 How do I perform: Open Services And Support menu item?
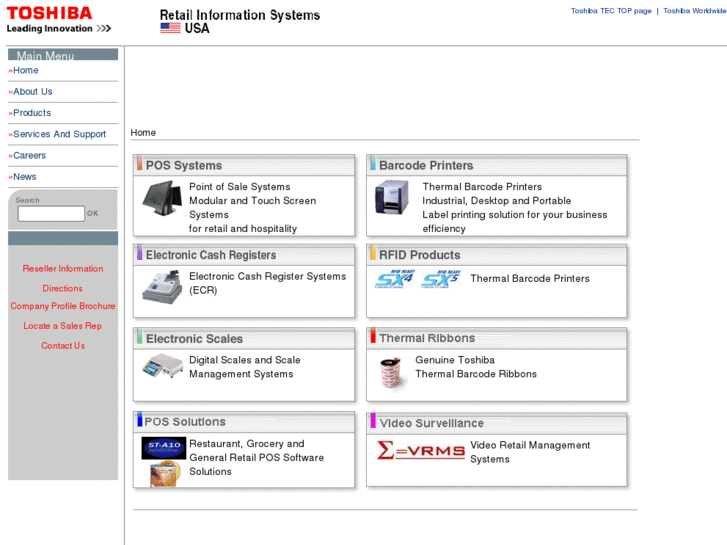point(59,134)
